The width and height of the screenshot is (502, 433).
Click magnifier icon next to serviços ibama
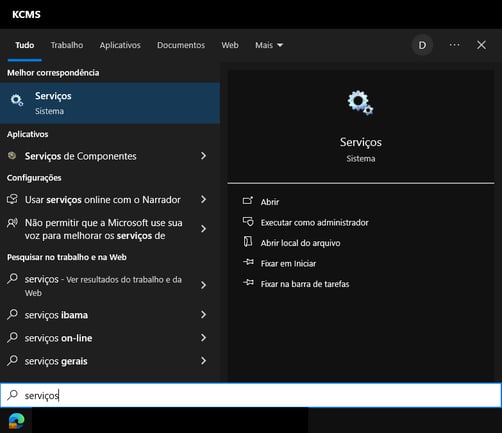tap(12, 314)
